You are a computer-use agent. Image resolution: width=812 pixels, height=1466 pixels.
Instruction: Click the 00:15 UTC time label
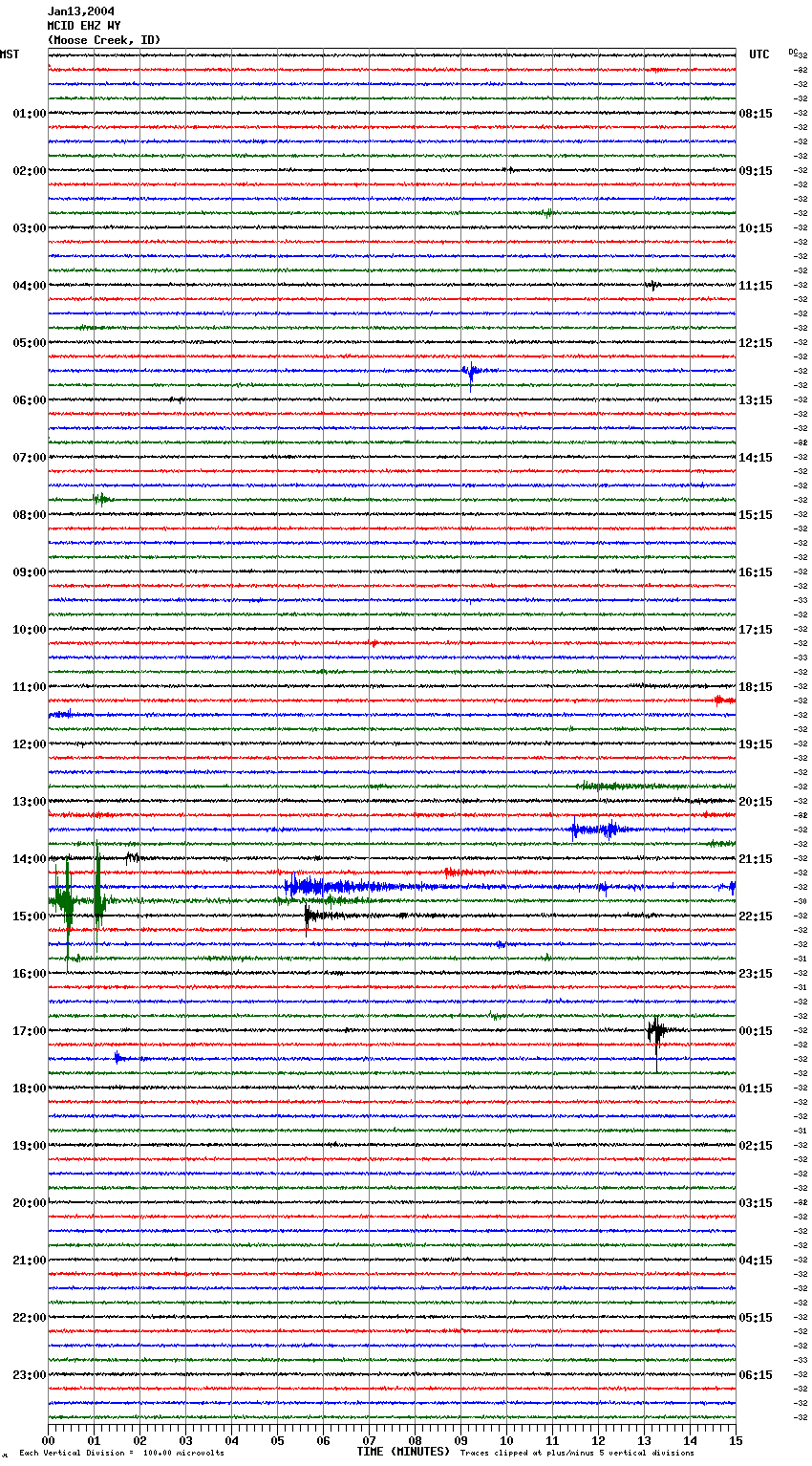click(x=756, y=1031)
